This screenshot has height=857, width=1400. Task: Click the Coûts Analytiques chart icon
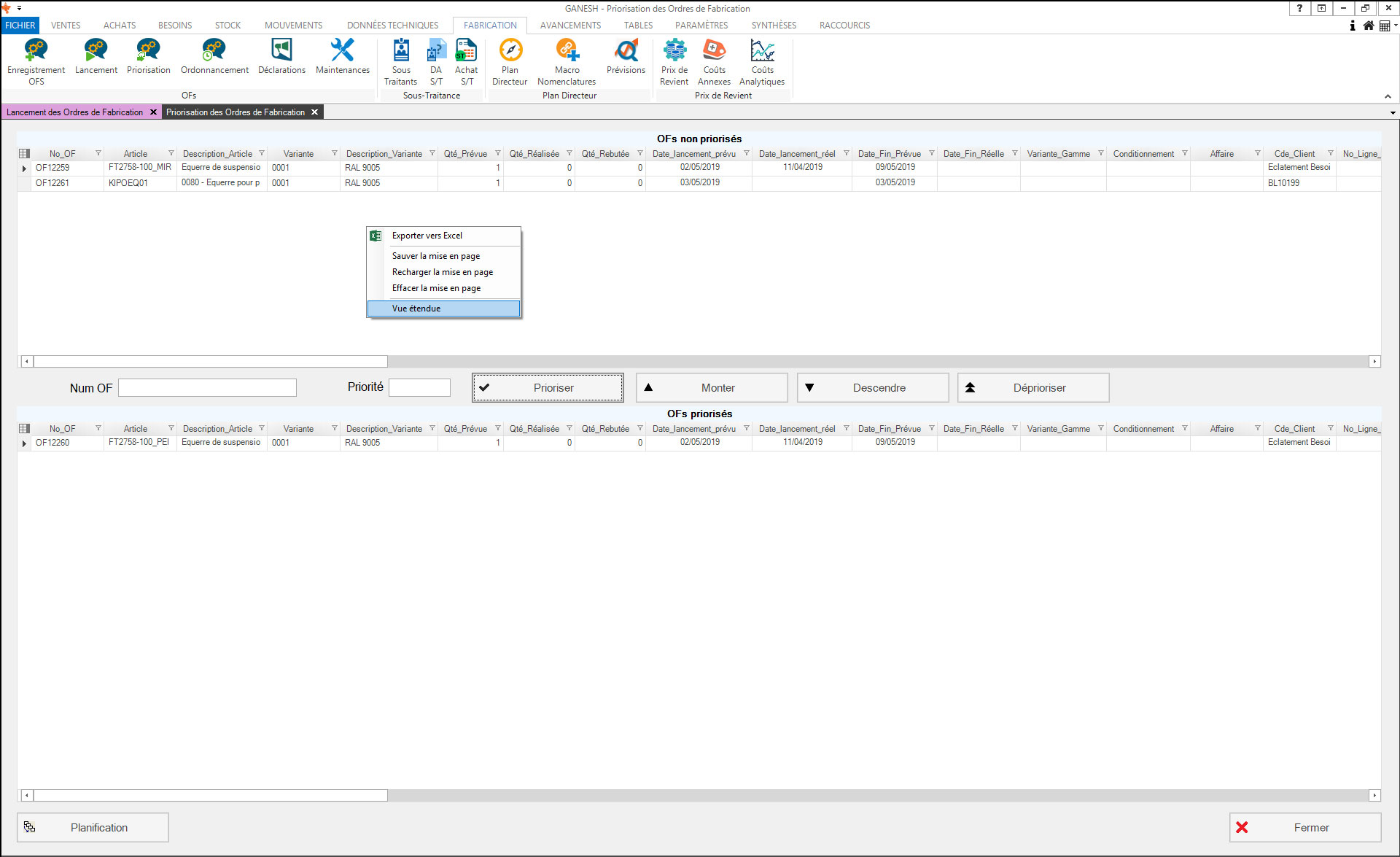click(x=762, y=51)
